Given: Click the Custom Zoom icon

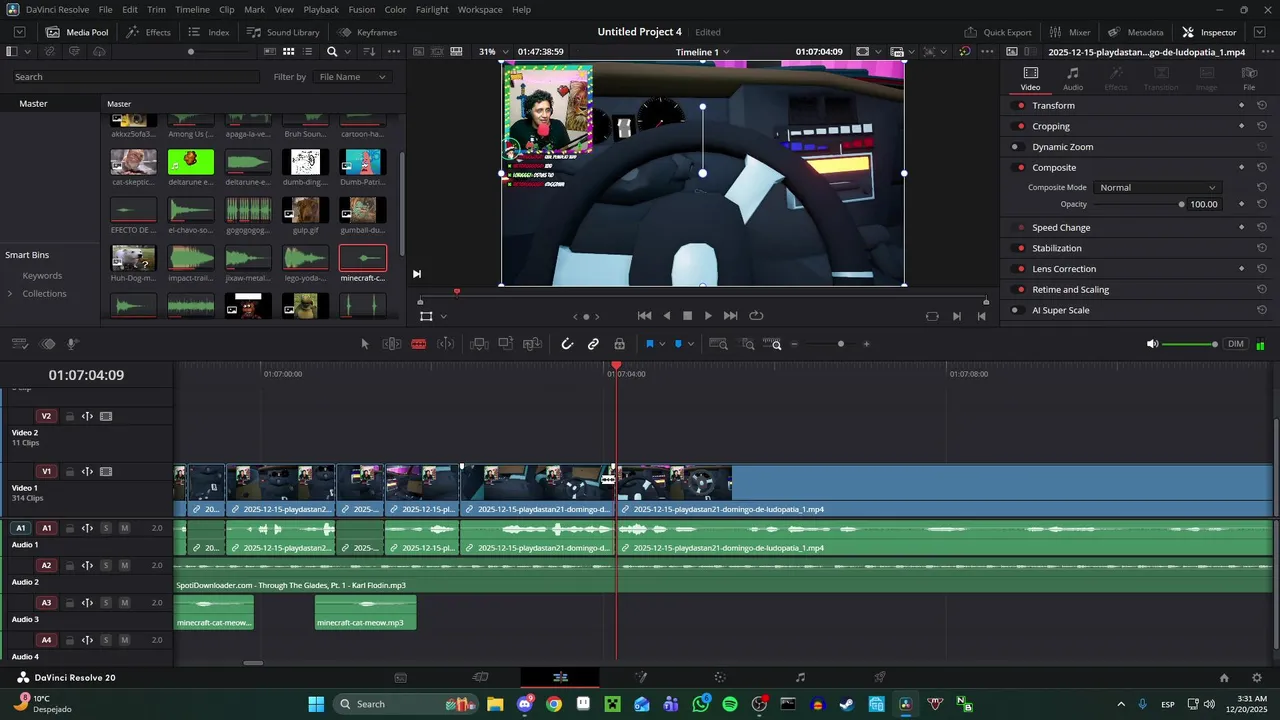Looking at the screenshot, I should [x=773, y=344].
